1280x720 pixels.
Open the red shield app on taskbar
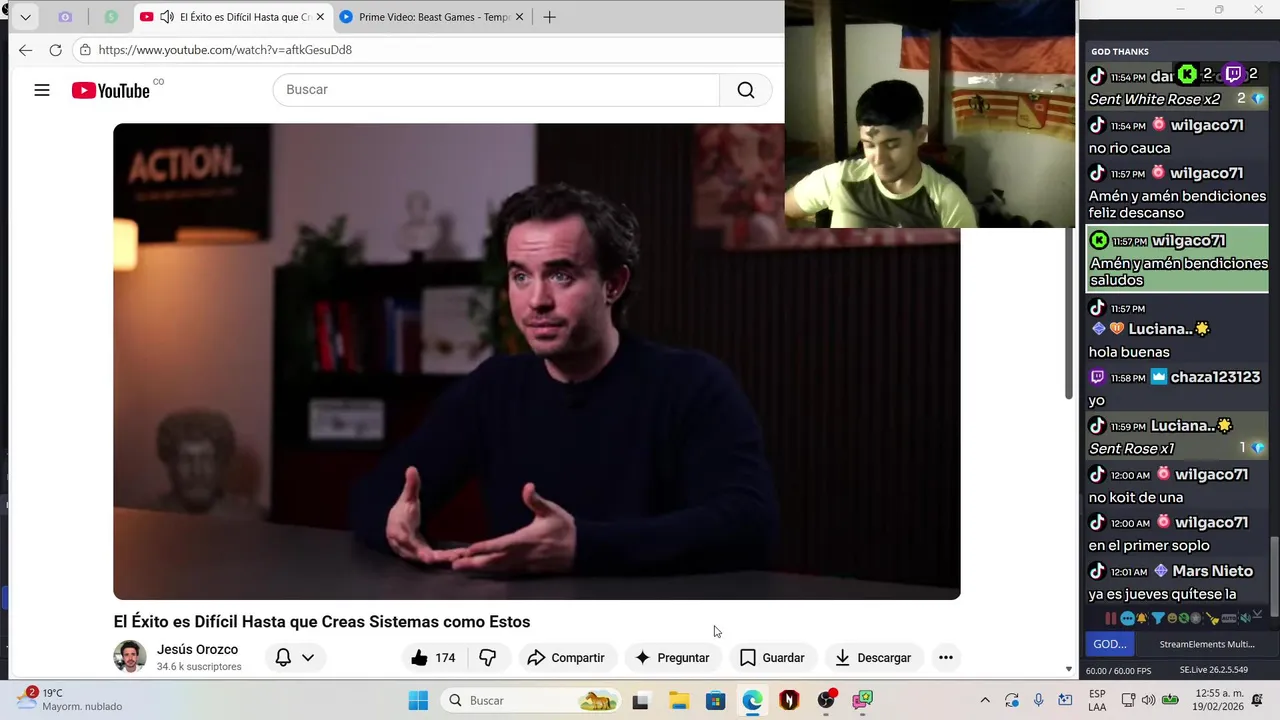pyautogui.click(x=789, y=700)
